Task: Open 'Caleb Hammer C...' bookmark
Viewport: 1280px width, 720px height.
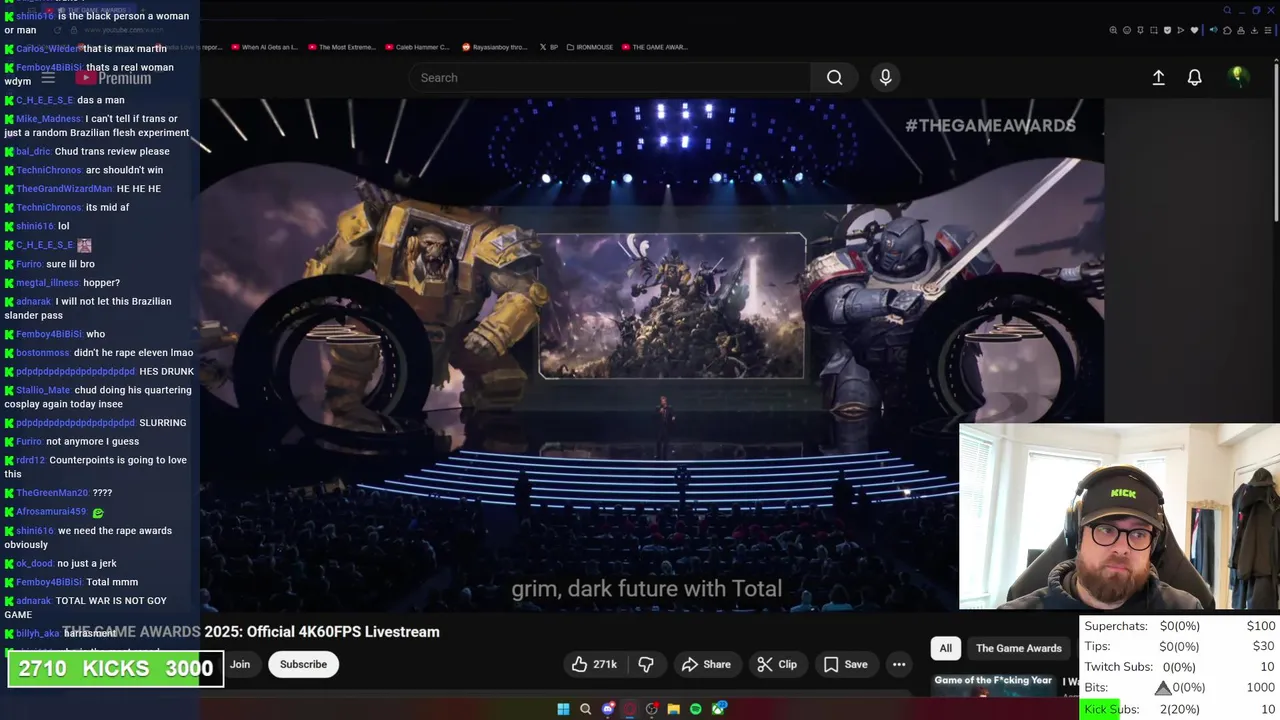Action: click(417, 47)
